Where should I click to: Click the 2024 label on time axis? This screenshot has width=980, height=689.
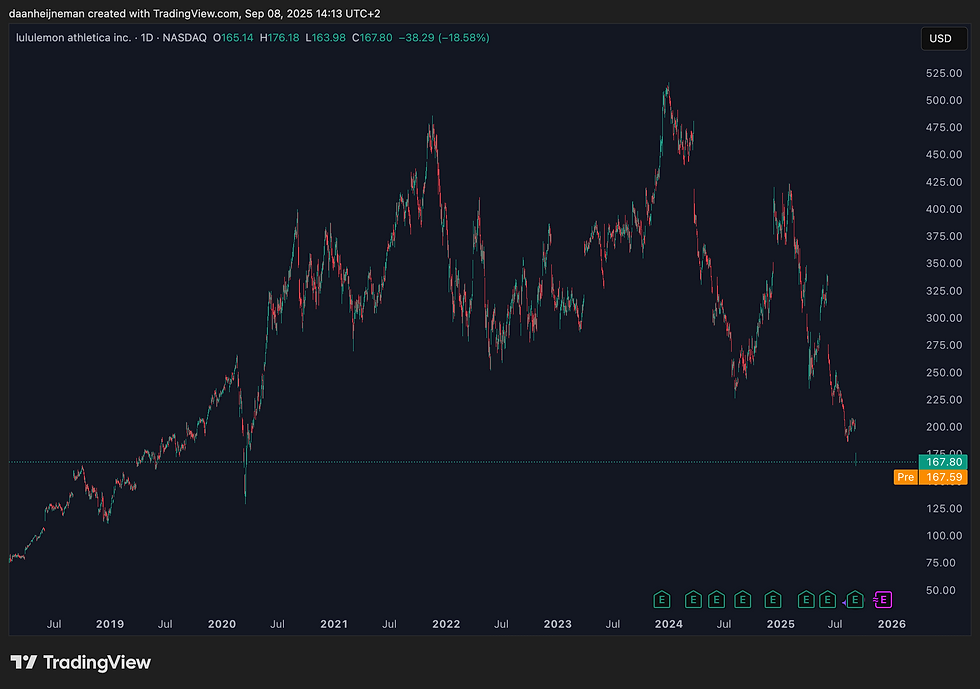coord(669,624)
